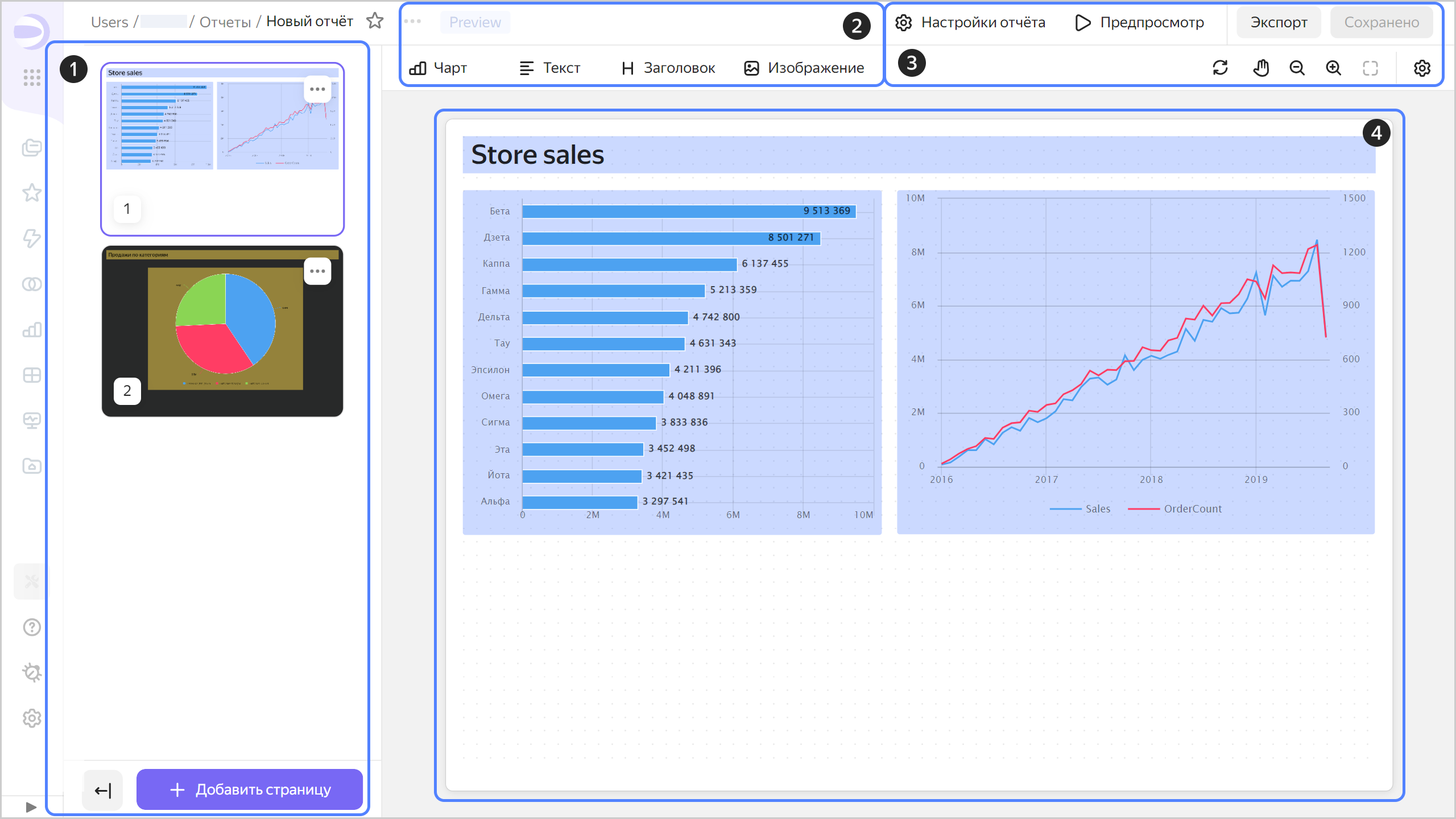Screen dimensions: 1456x819
Task: Open the three-dot menu near Preview label
Action: 412,22
